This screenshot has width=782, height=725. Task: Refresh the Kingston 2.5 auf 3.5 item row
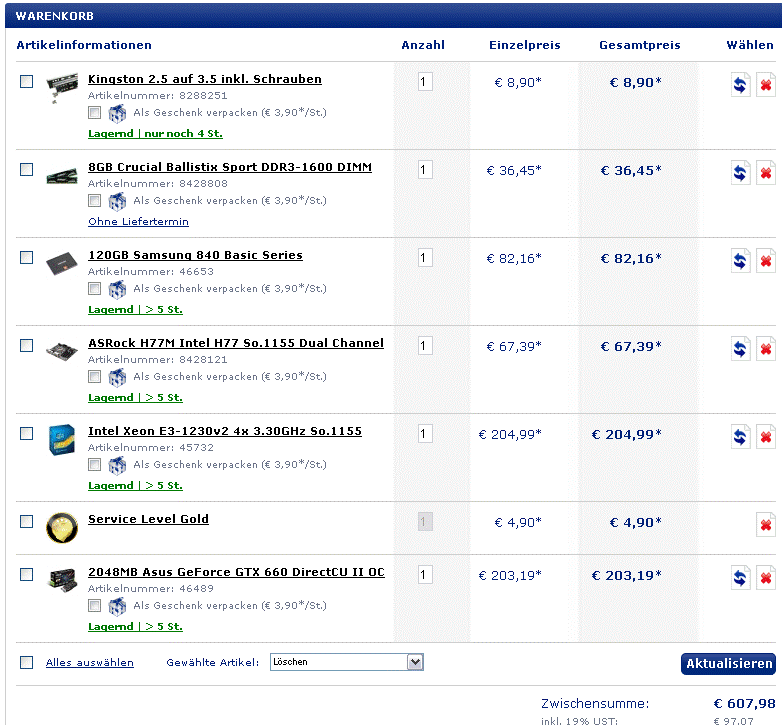[x=741, y=85]
